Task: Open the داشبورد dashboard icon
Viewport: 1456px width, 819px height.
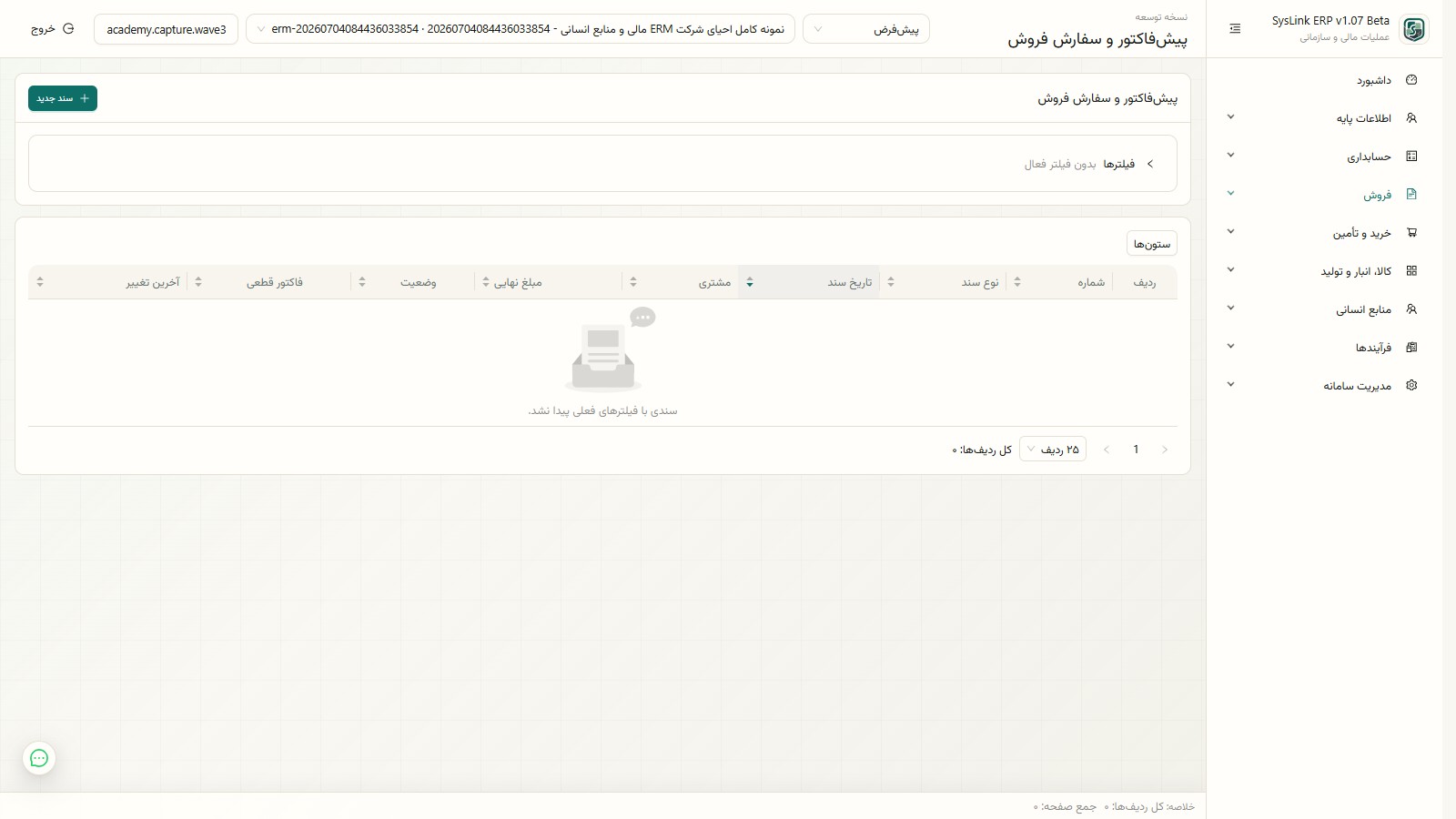Action: pos(1411,80)
